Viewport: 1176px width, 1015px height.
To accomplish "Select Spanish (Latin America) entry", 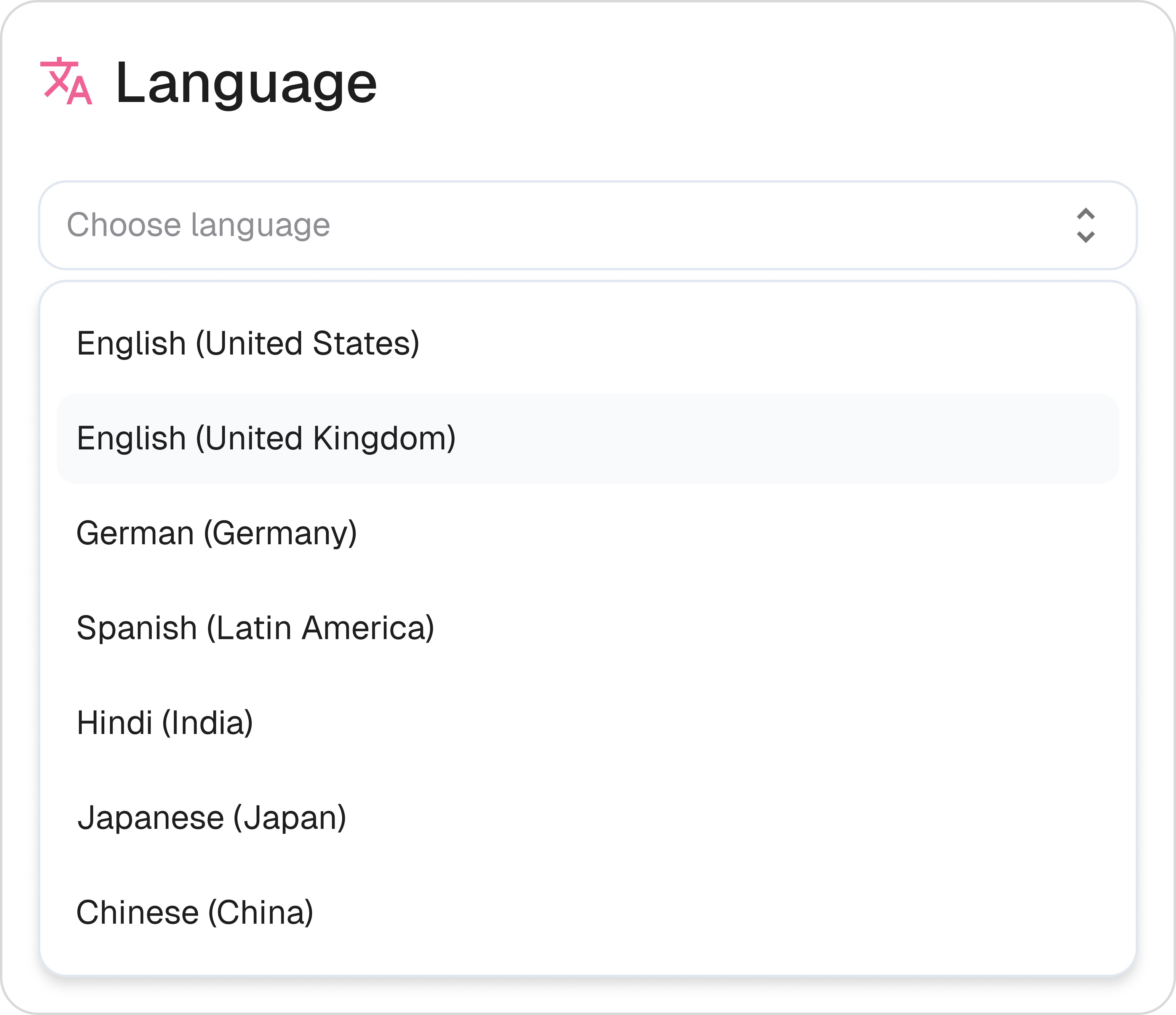I will click(x=587, y=628).
